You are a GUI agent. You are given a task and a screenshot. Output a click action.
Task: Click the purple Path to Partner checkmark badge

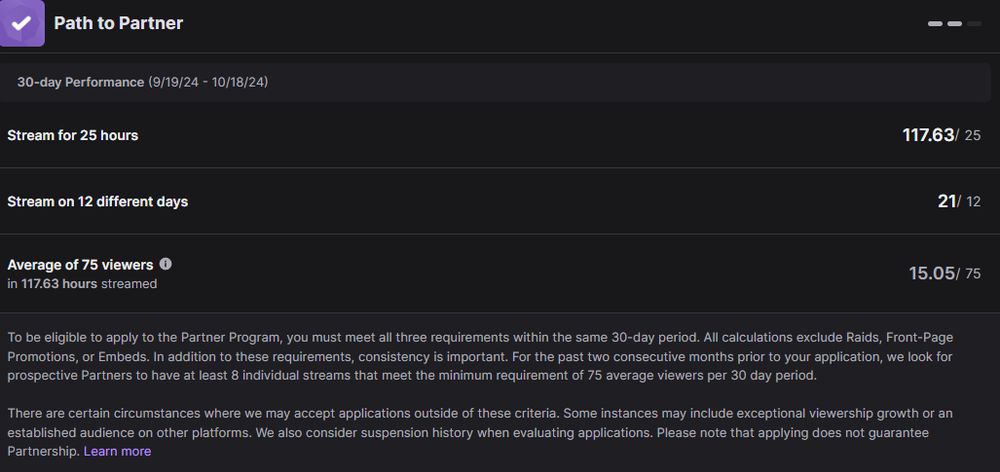tap(21, 23)
